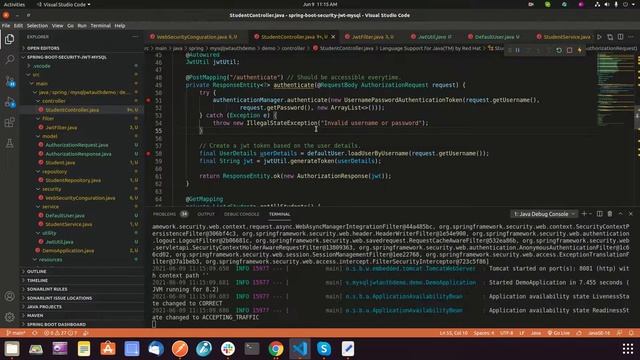640x360 pixels.
Task: Open changes compare icon in editor title
Action: pyautogui.click(x=610, y=37)
